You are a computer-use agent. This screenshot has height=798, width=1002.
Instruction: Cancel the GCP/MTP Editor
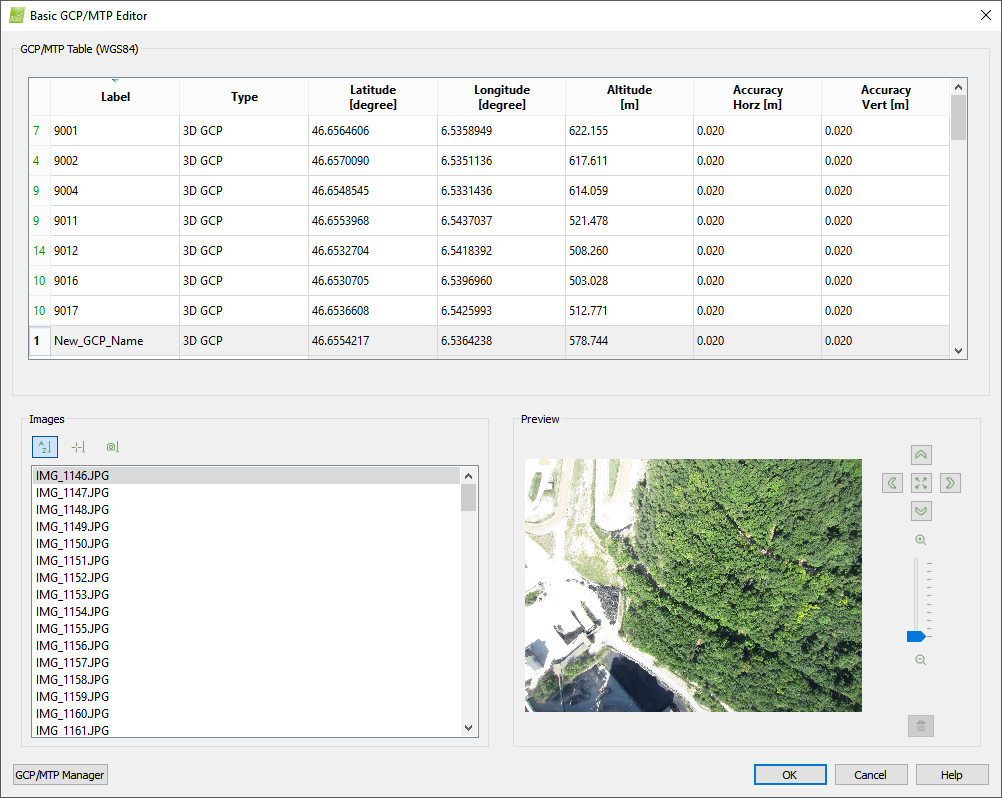pos(870,774)
